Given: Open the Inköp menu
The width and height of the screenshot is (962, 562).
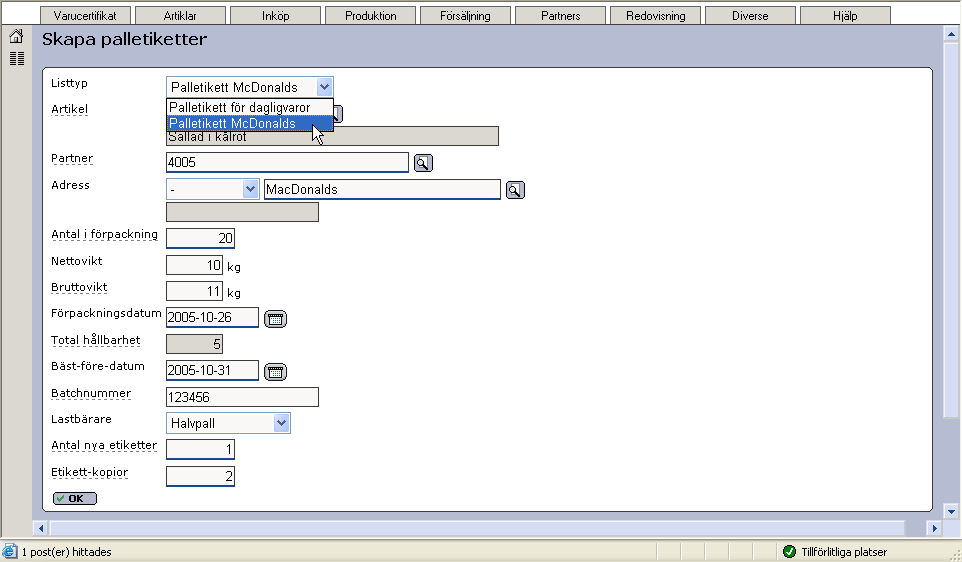Looking at the screenshot, I should tap(275, 15).
